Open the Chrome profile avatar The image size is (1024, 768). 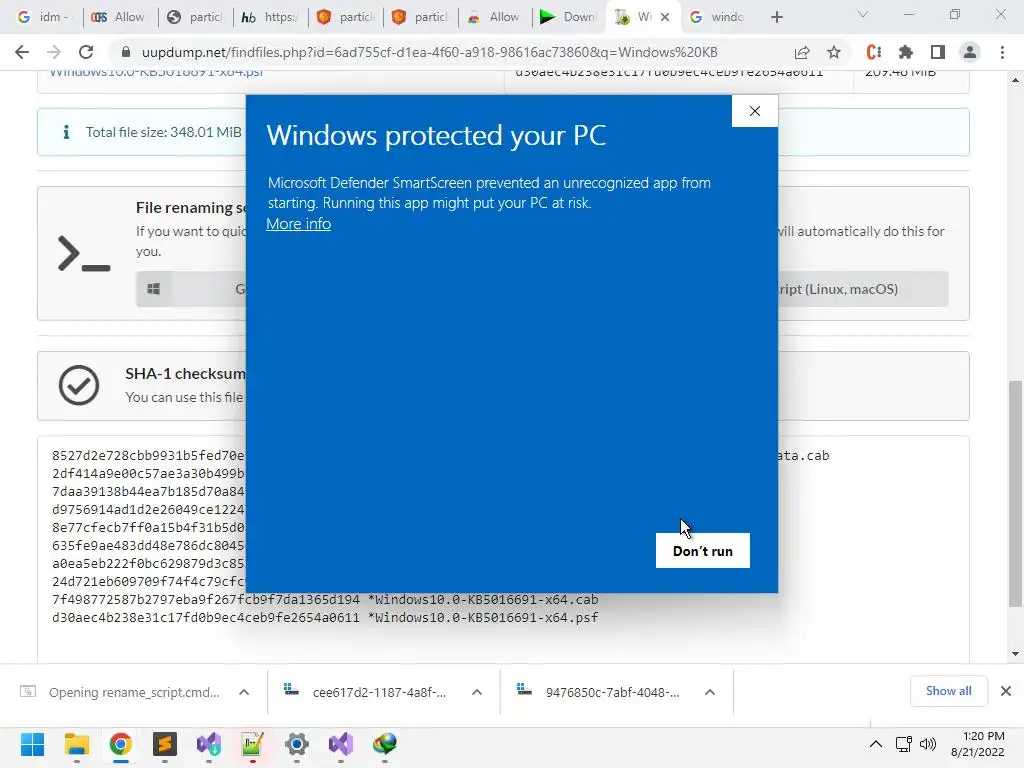pos(970,52)
